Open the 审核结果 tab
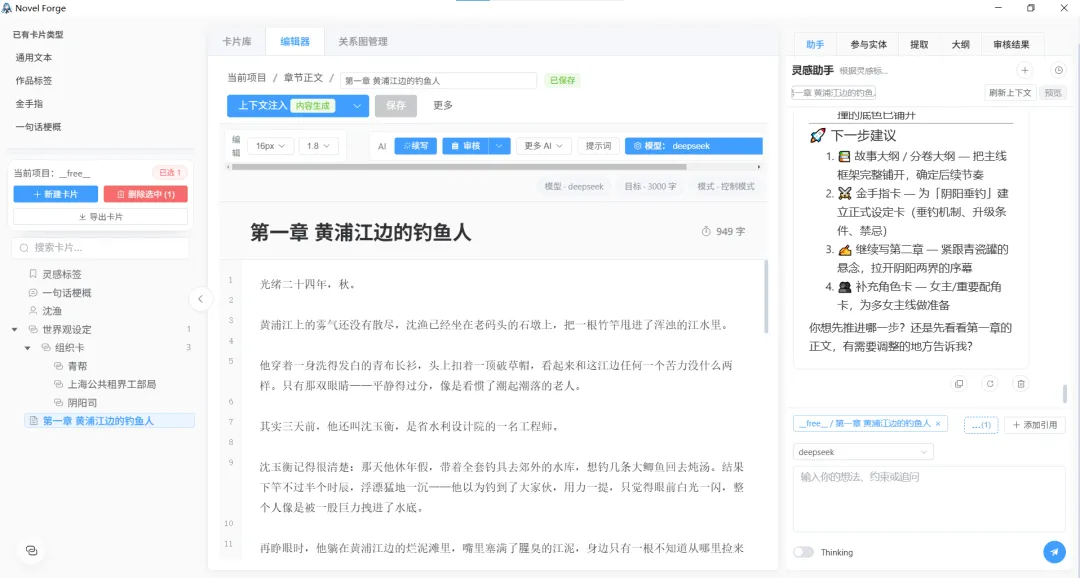1080x578 pixels. point(1011,44)
